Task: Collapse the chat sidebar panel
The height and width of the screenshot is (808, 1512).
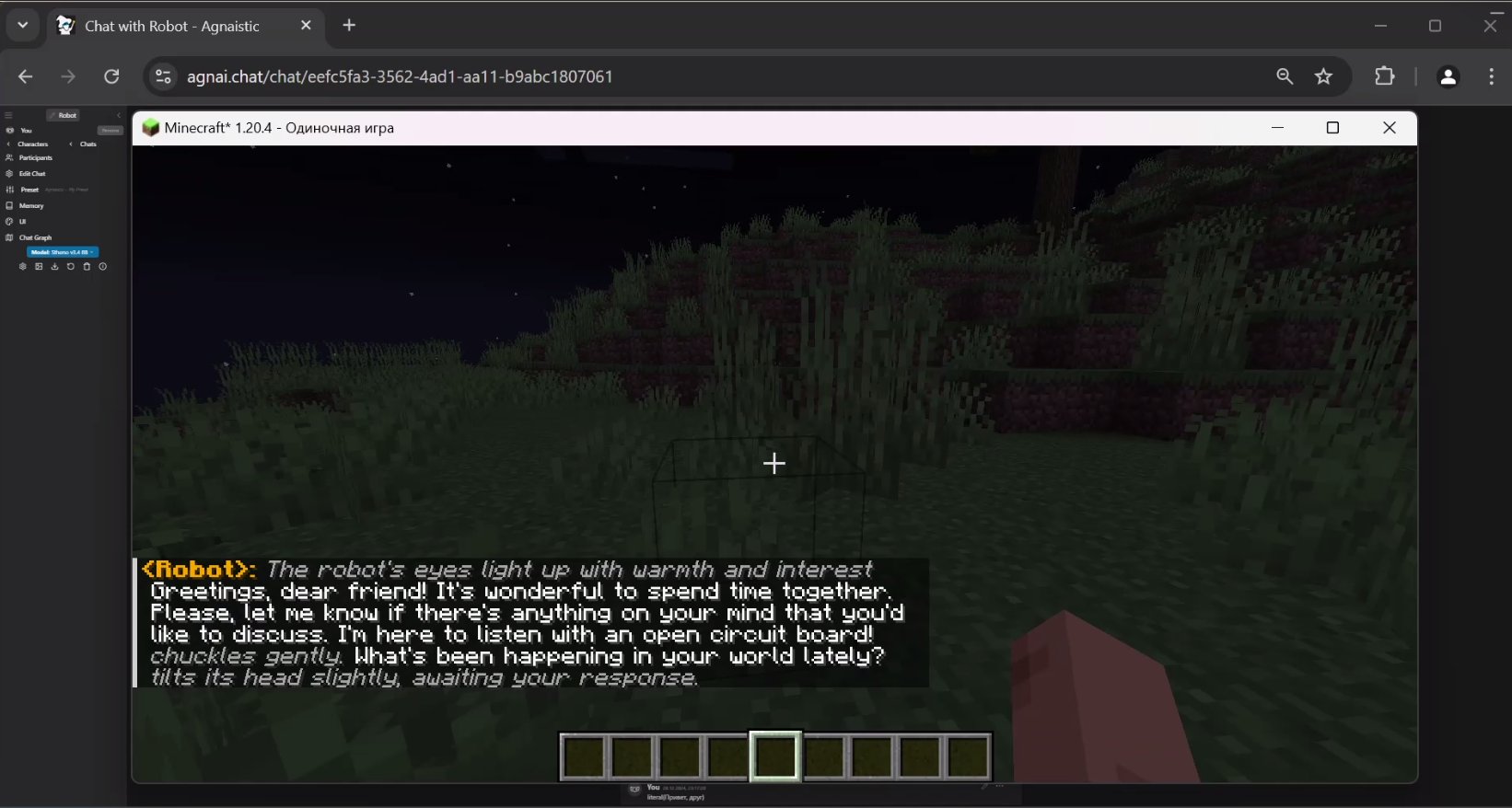Action: [119, 115]
